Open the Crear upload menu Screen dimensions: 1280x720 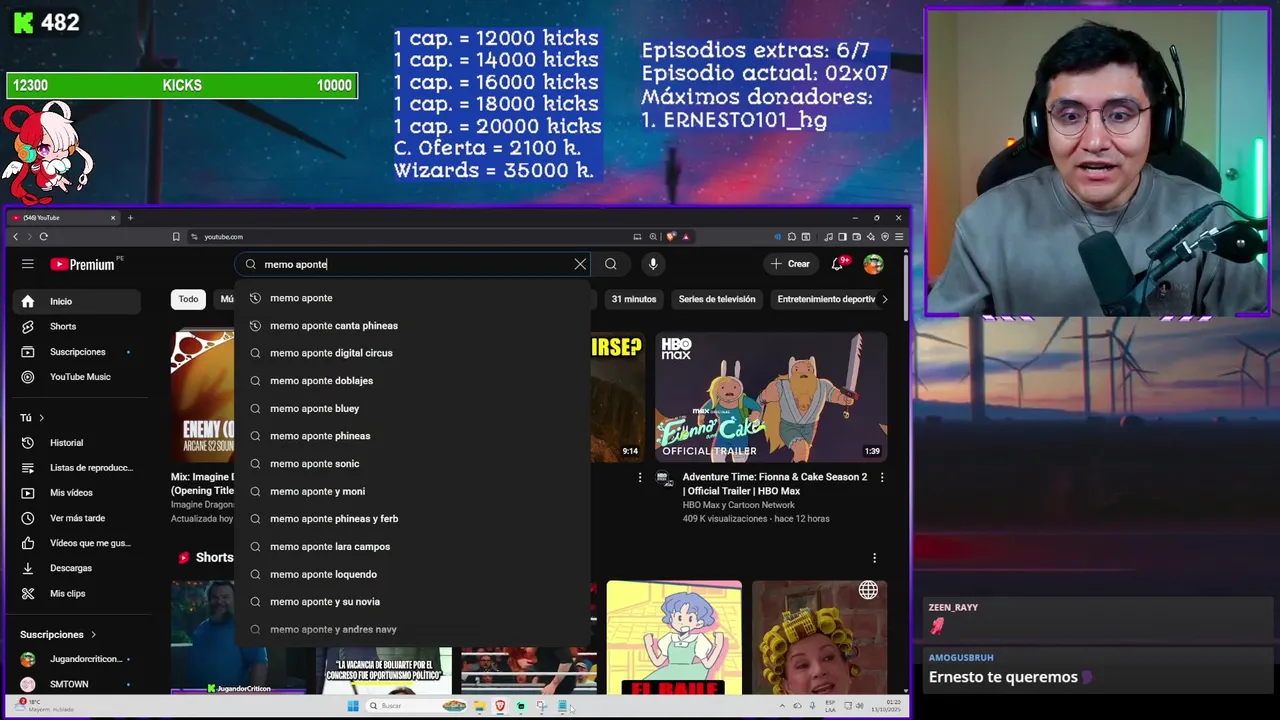click(790, 264)
